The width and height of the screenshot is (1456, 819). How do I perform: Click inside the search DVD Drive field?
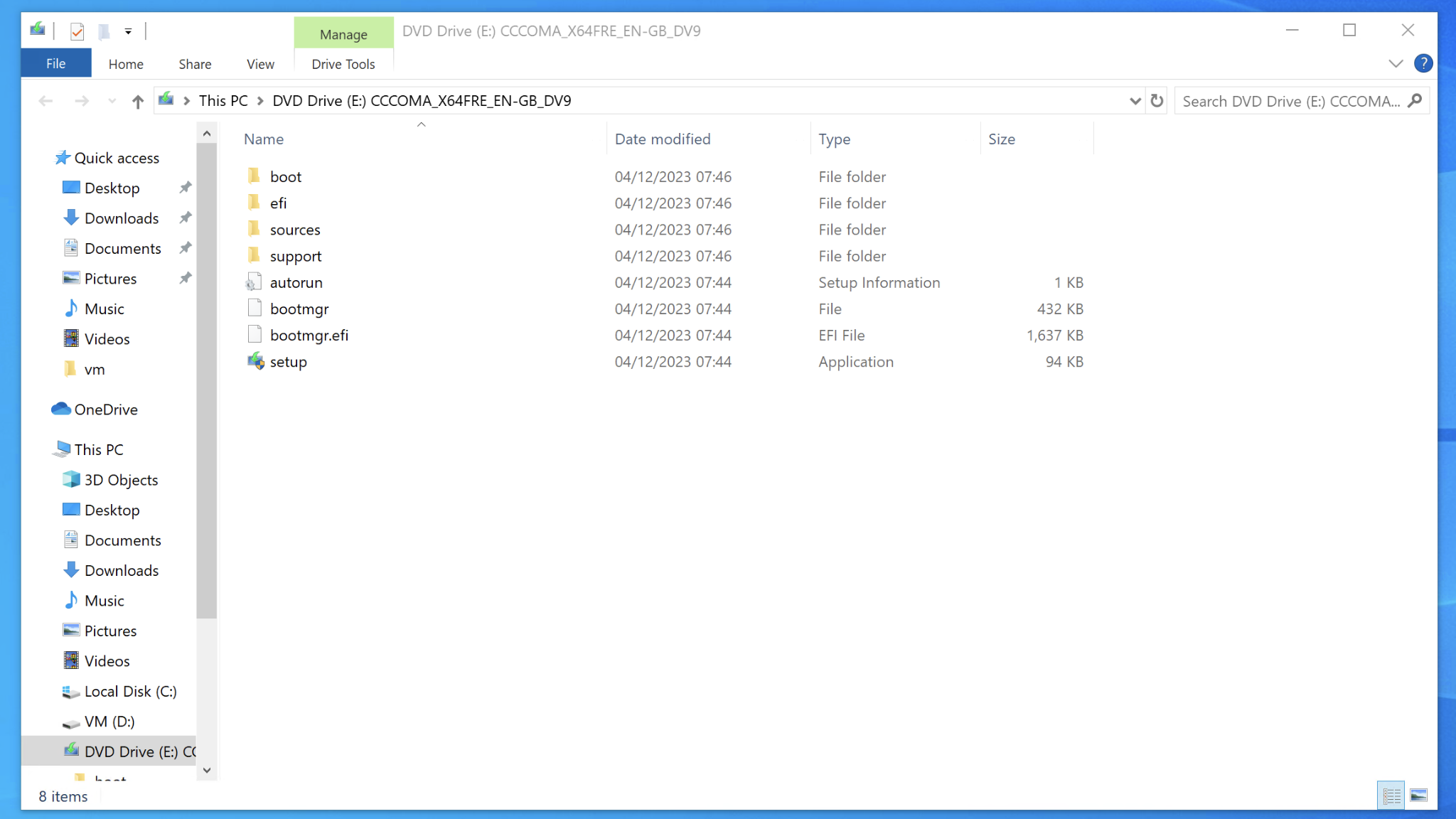1280,101
